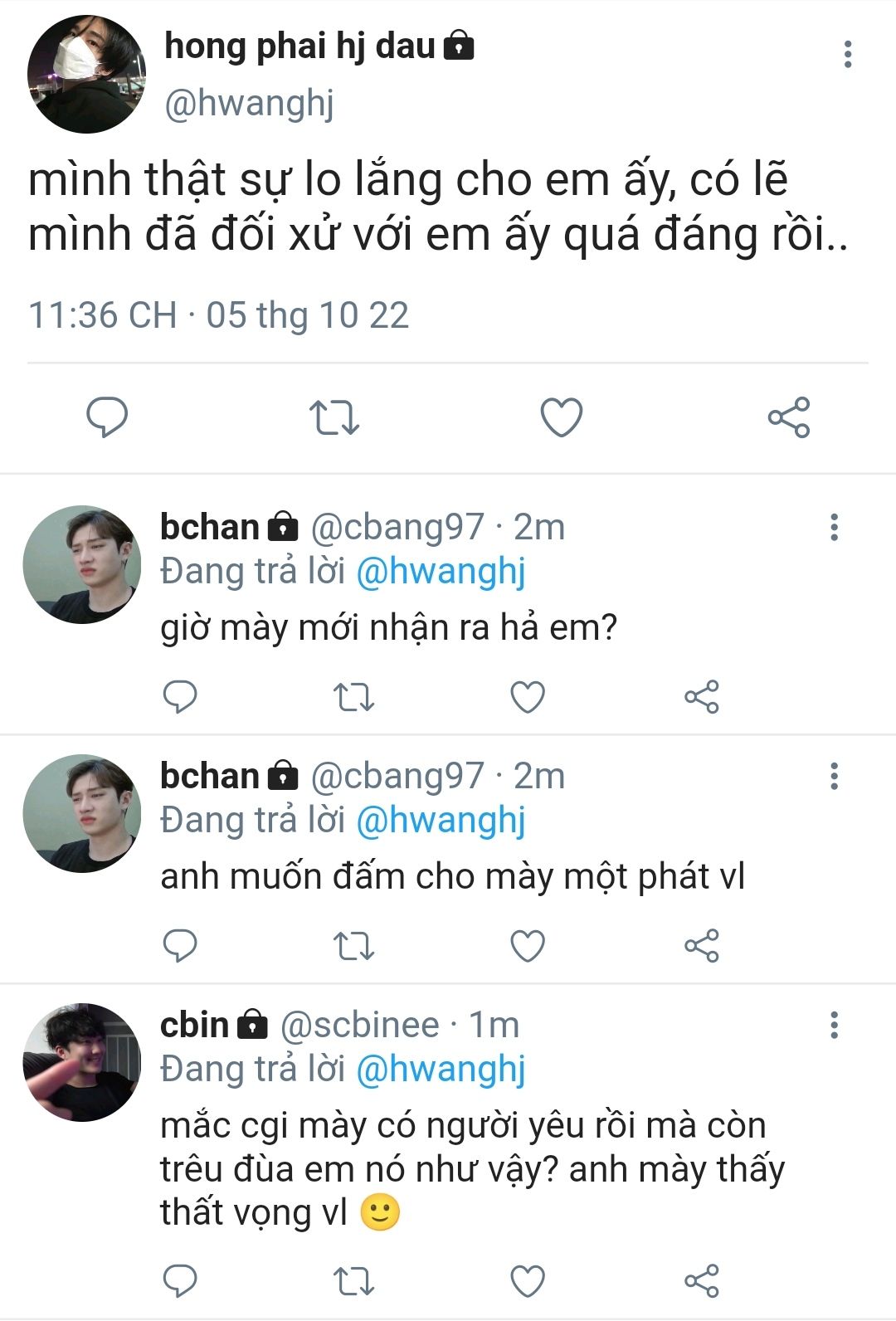Like bchan's first reply
This screenshot has width=896, height=1321.
pyautogui.click(x=528, y=697)
